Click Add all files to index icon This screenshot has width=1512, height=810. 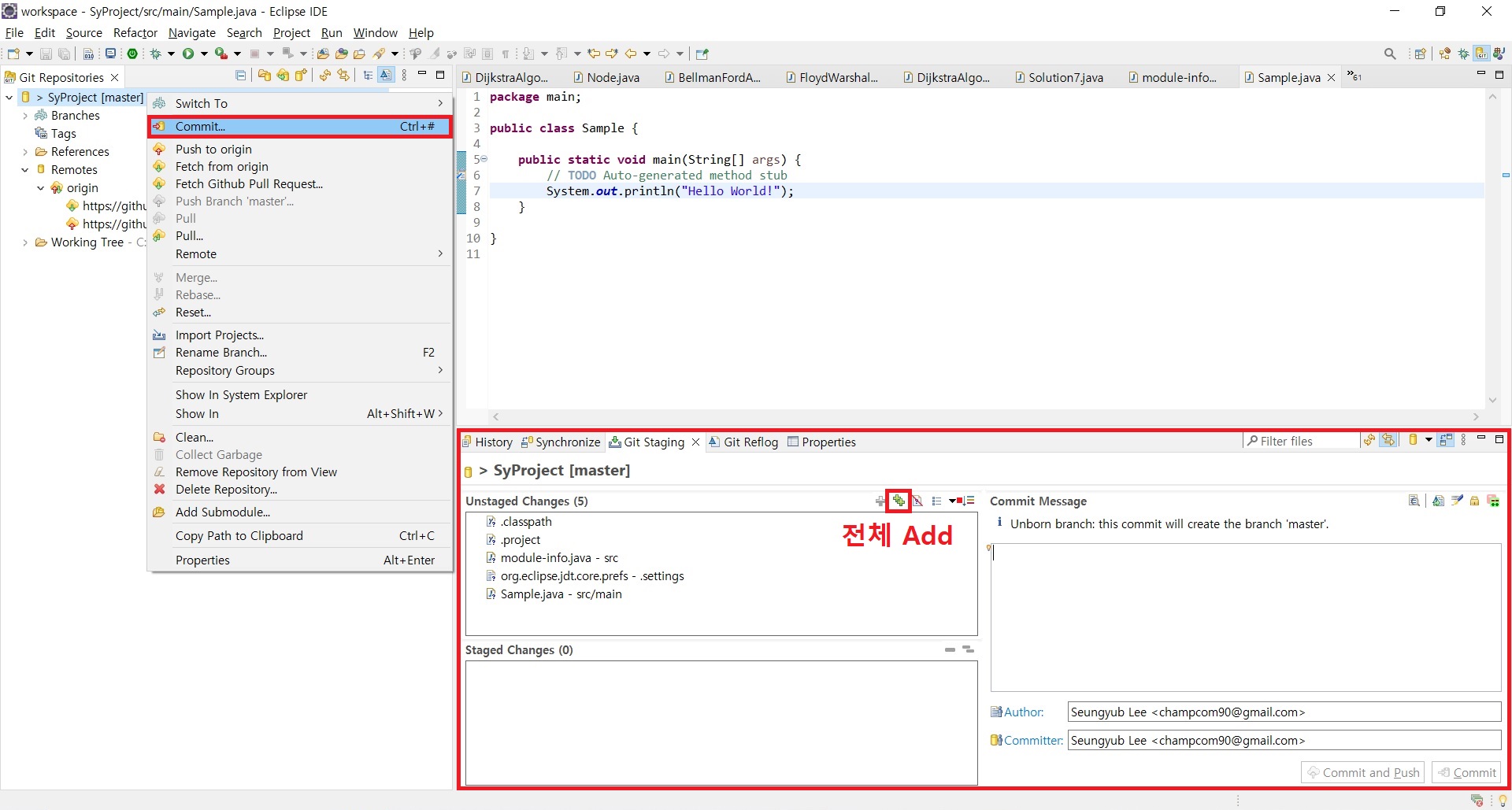click(899, 501)
